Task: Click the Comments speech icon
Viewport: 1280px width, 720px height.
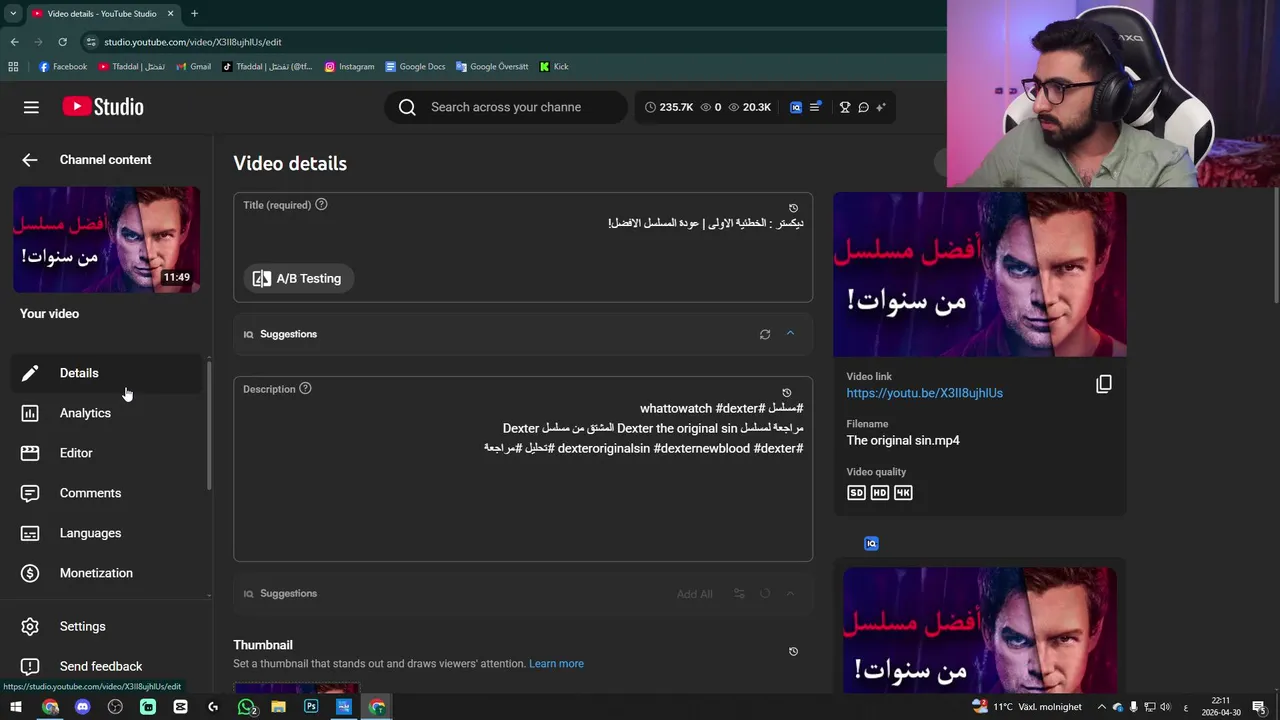Action: (x=30, y=493)
